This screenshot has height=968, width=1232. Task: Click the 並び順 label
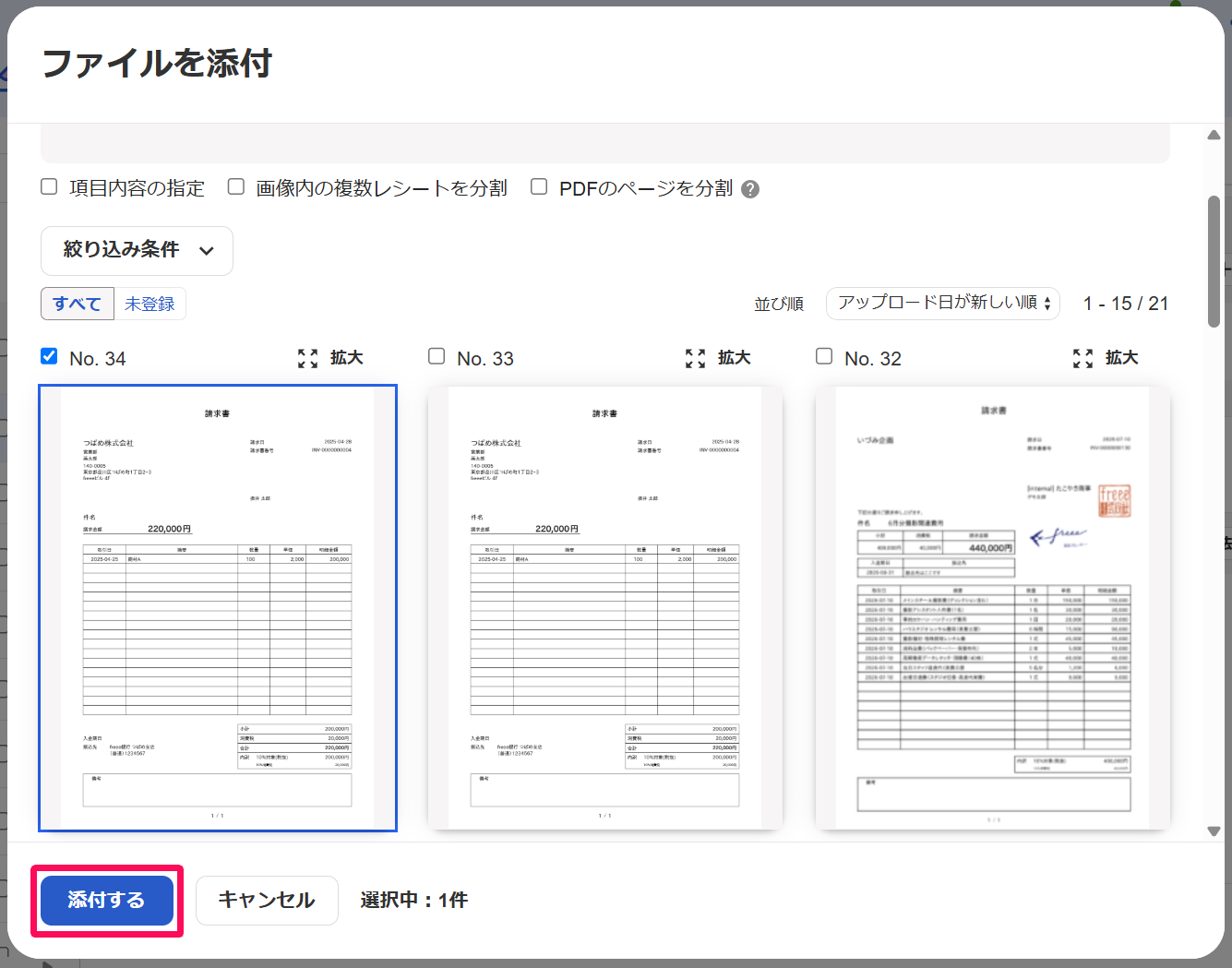click(x=779, y=304)
